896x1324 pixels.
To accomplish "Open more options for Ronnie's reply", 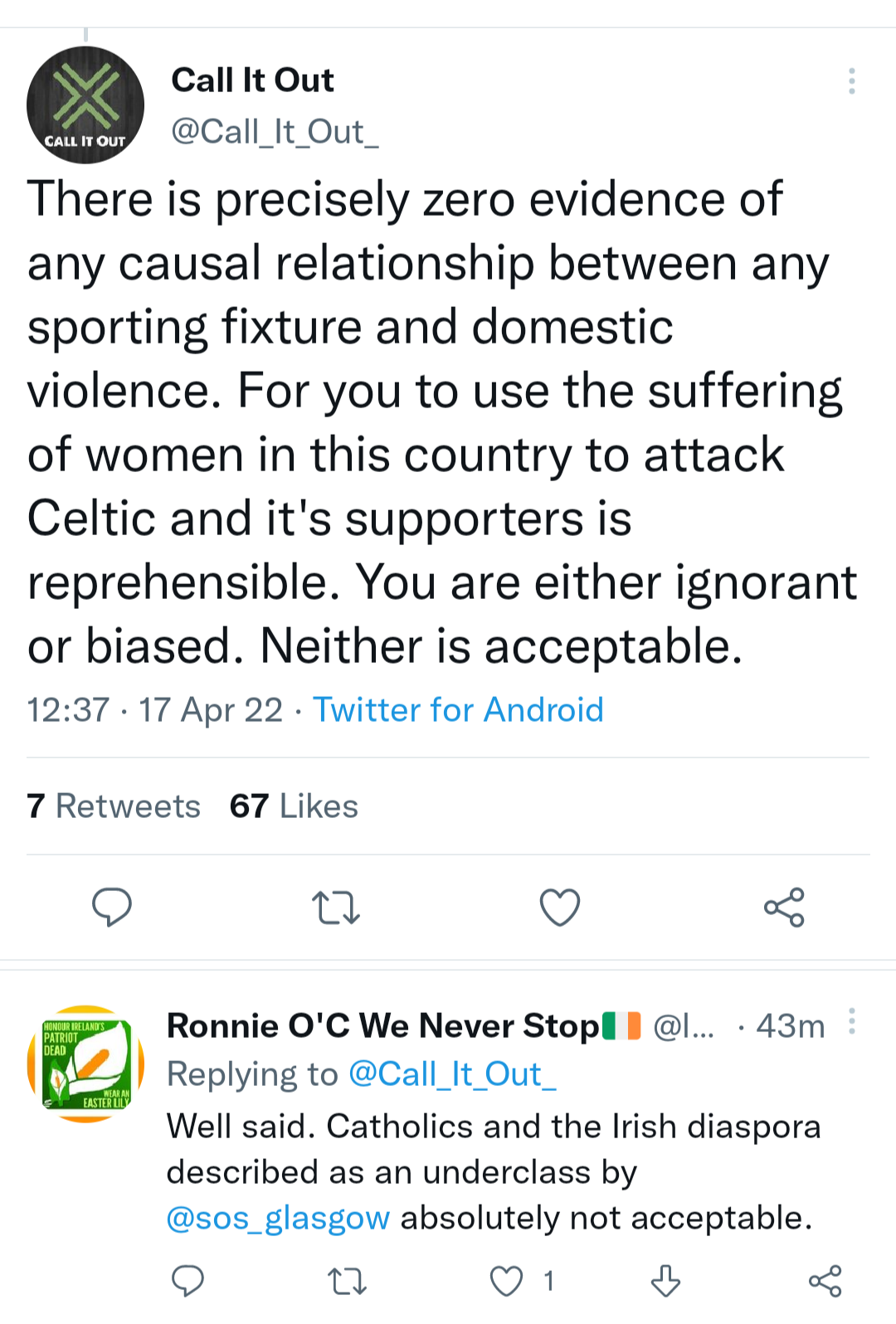I will click(x=852, y=1022).
